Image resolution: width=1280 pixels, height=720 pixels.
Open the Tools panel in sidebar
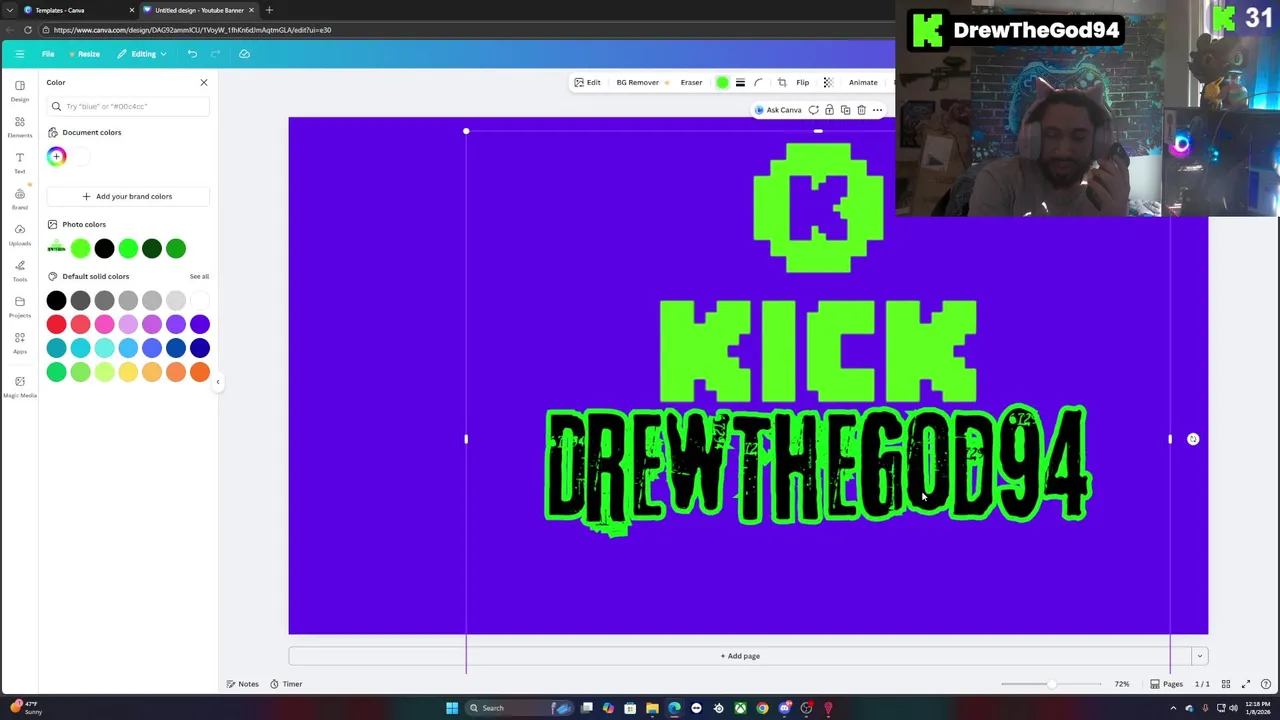click(x=19, y=270)
